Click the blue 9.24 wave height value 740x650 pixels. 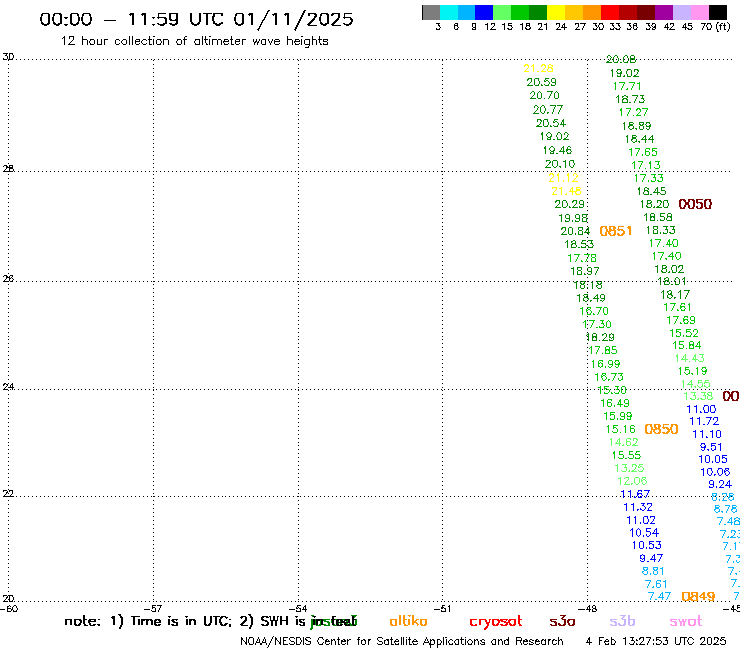720,484
